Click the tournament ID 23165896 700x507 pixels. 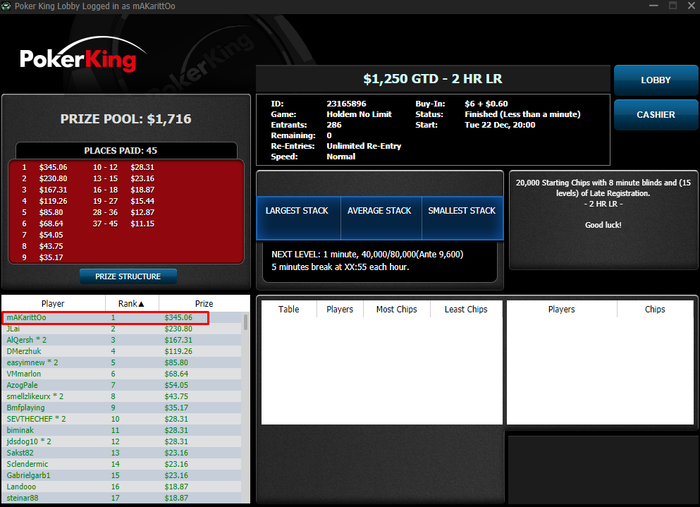coord(346,104)
